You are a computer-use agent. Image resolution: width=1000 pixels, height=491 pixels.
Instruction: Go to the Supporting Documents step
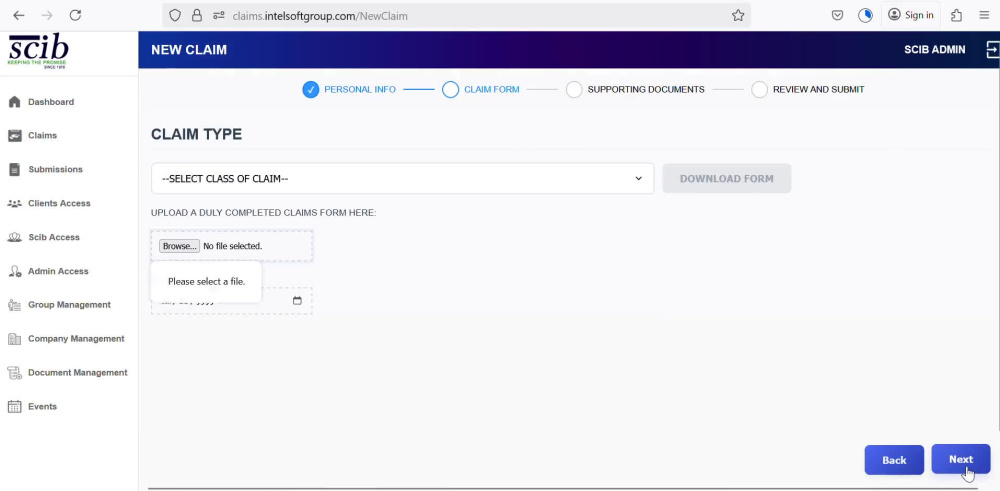tap(635, 89)
